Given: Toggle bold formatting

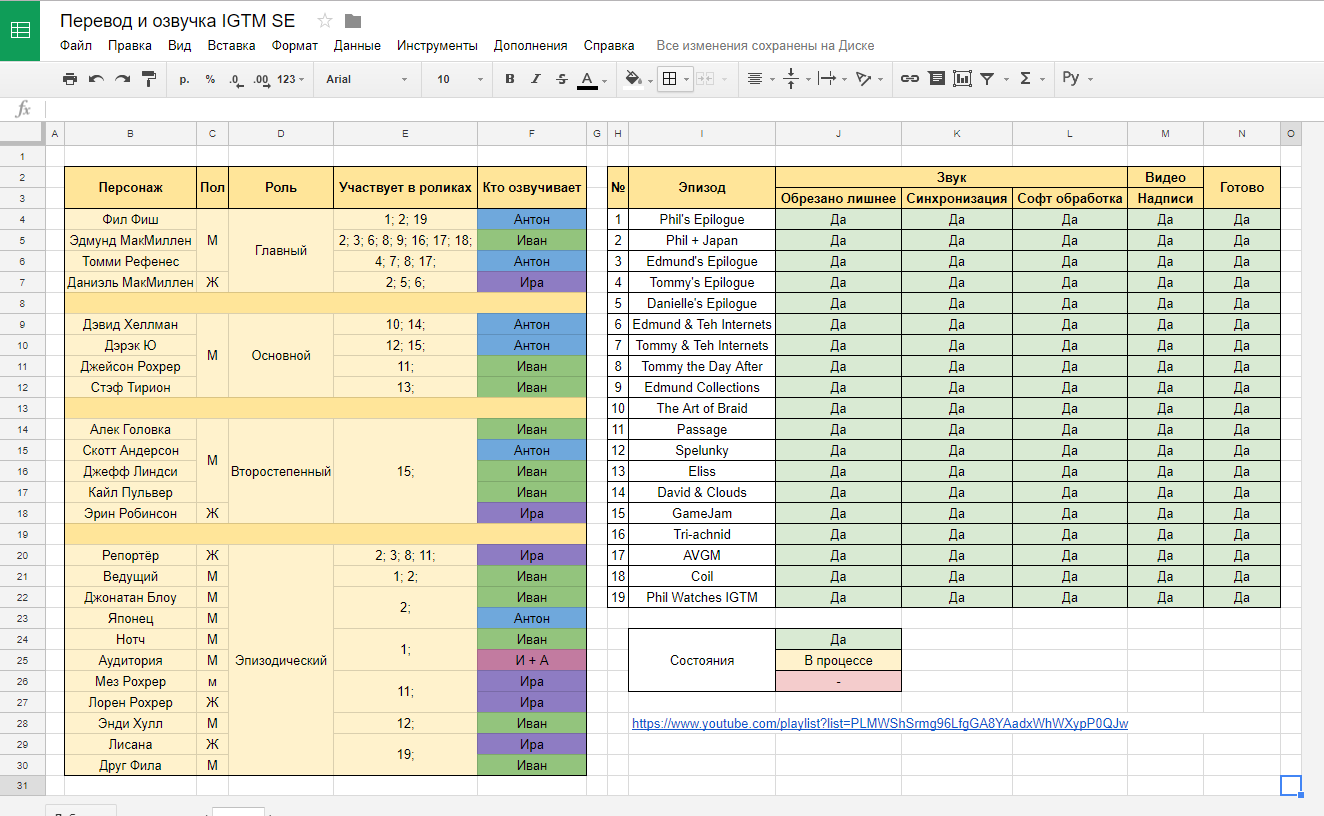Looking at the screenshot, I should (x=509, y=79).
